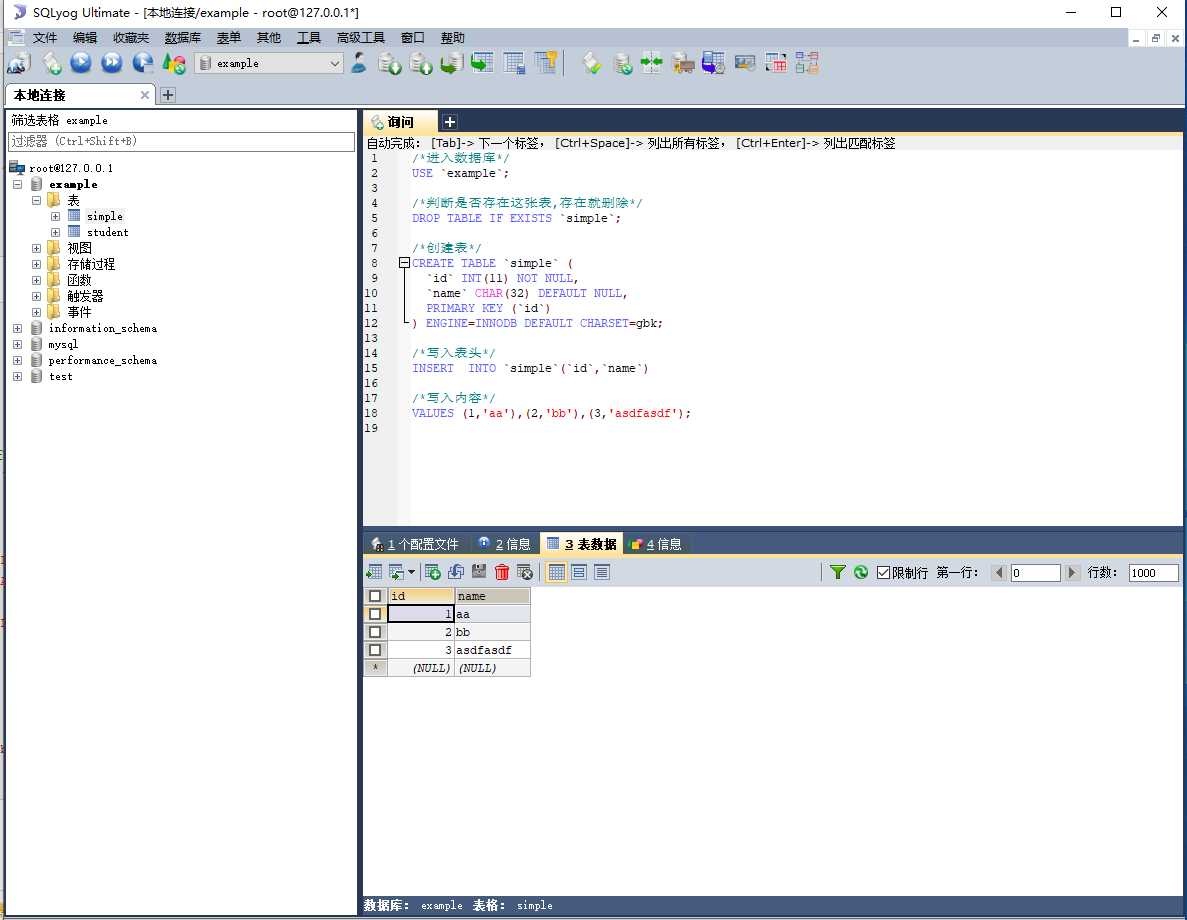
Task: Click the asdfasdf cell in name column
Action: 492,650
